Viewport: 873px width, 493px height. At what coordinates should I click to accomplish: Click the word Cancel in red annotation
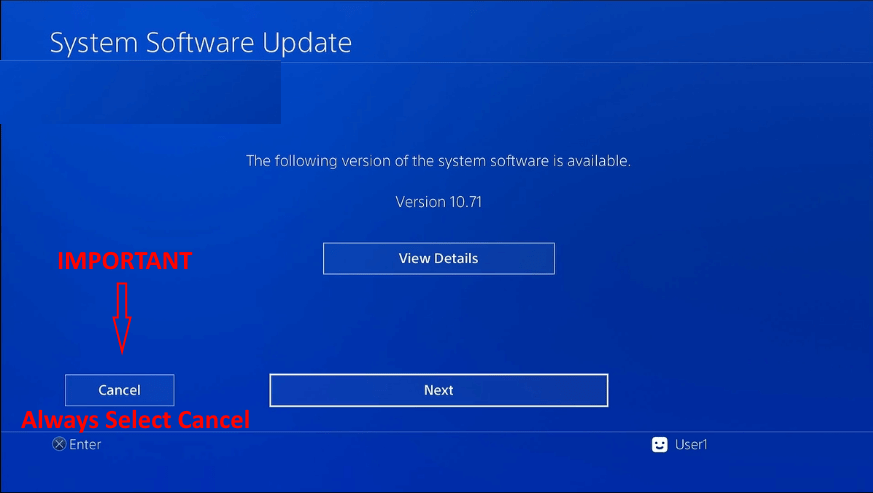tap(214, 420)
